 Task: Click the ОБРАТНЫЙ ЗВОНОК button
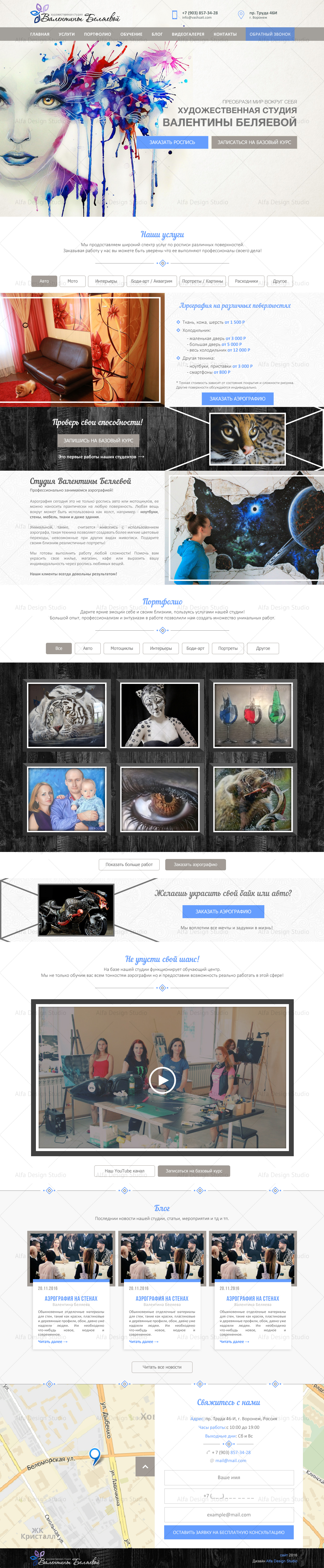coord(270,34)
